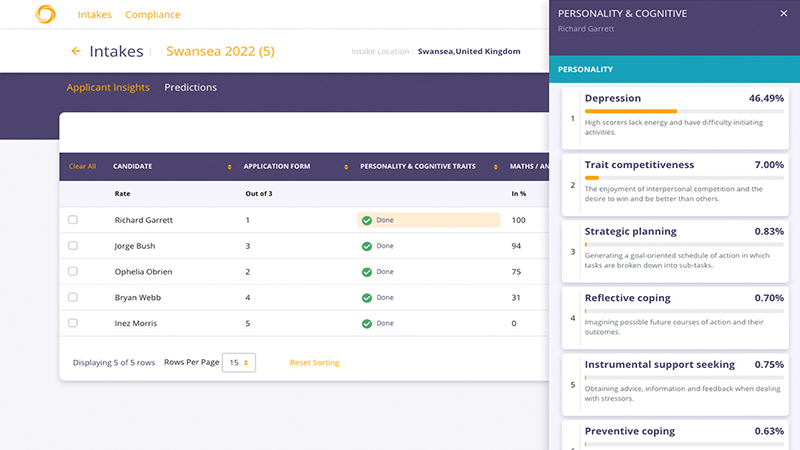Click Swansea,United Kingdom intake location
Viewport: 800px width, 450px height.
[469, 51]
